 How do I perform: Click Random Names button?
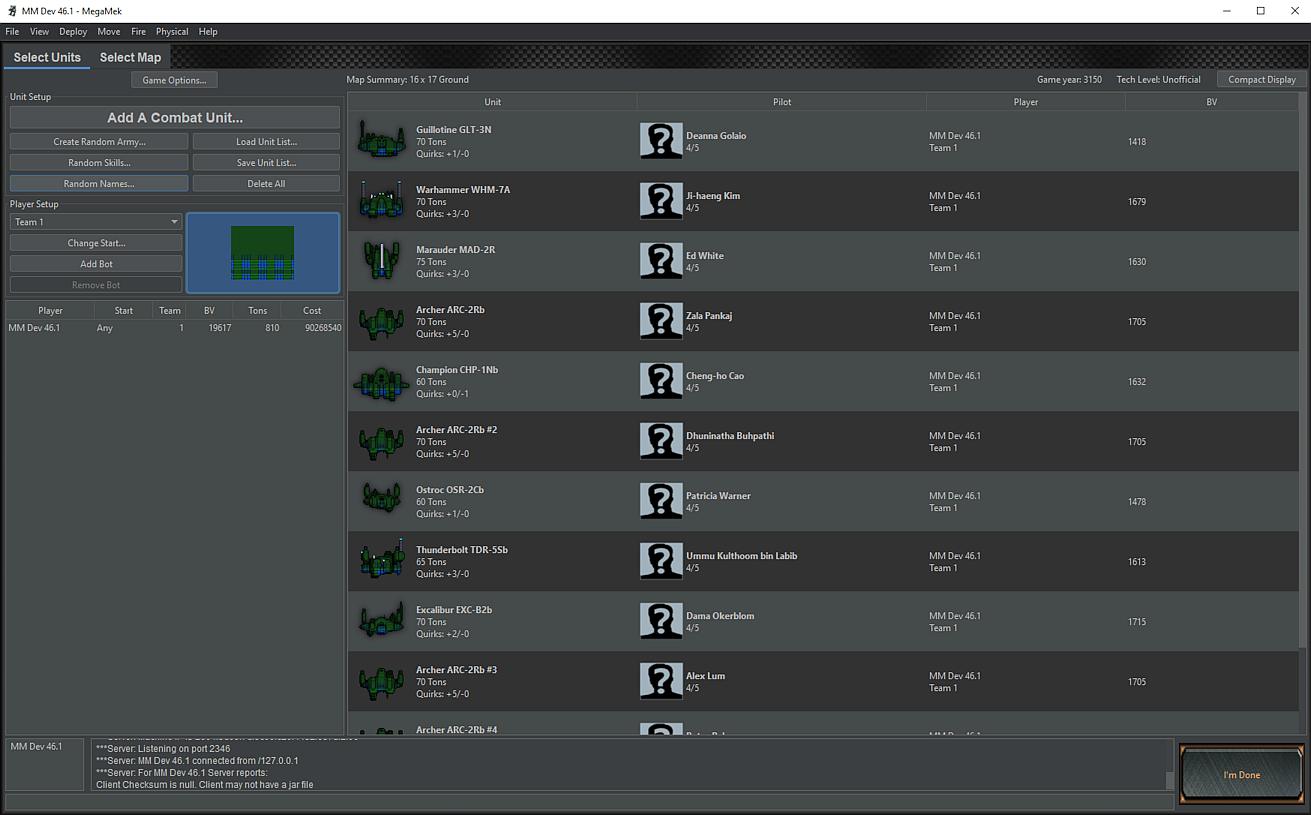[99, 184]
